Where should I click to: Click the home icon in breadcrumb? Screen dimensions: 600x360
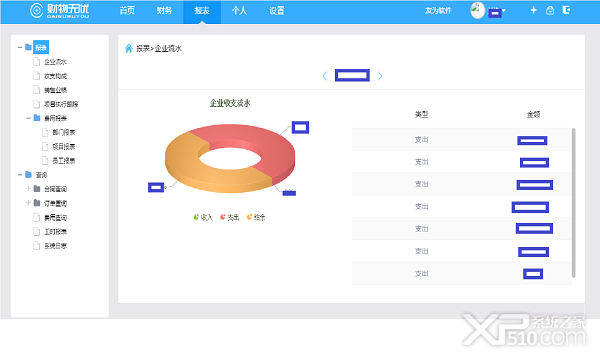point(129,49)
